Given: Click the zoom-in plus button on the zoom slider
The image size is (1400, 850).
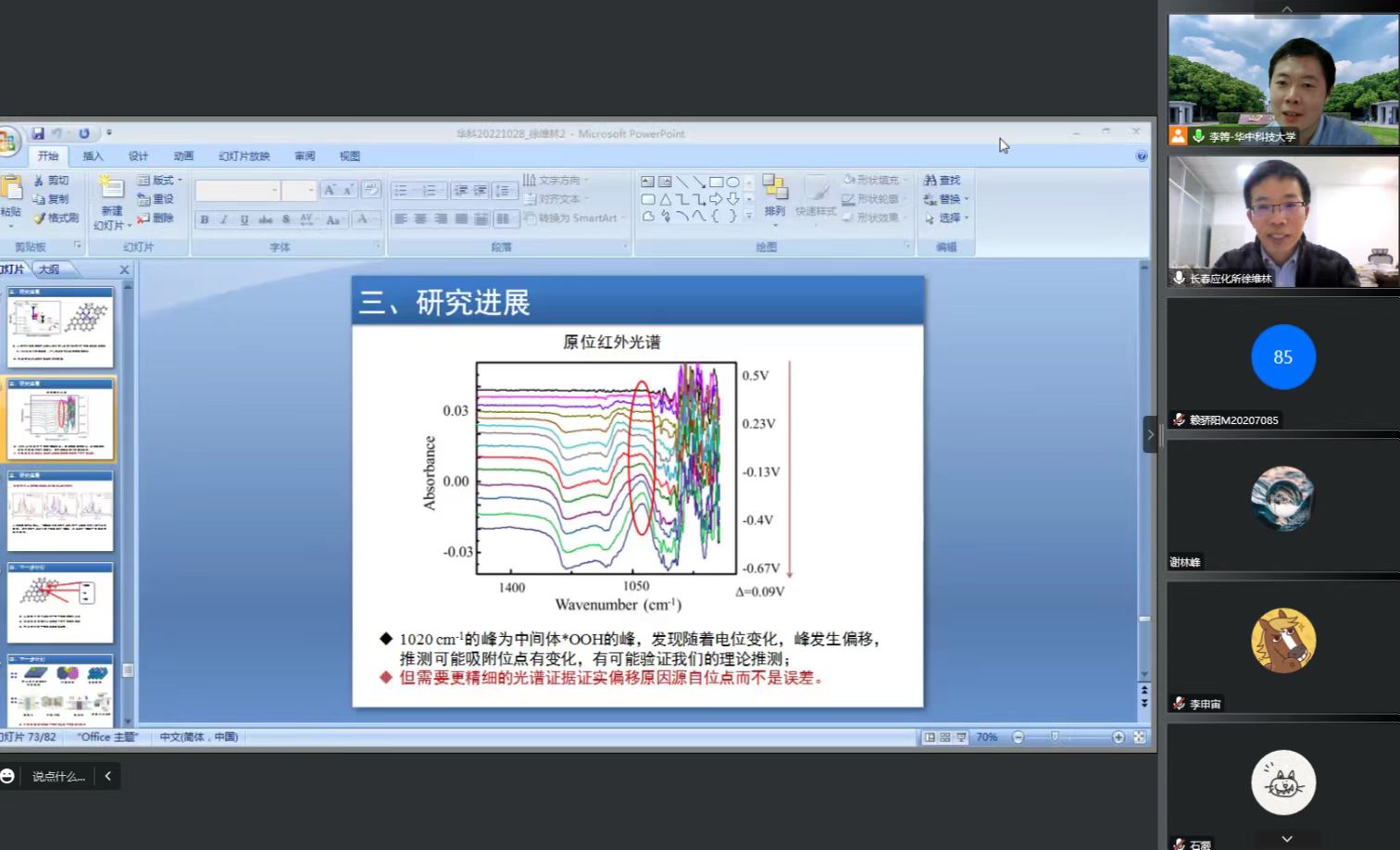Looking at the screenshot, I should click(1118, 737).
